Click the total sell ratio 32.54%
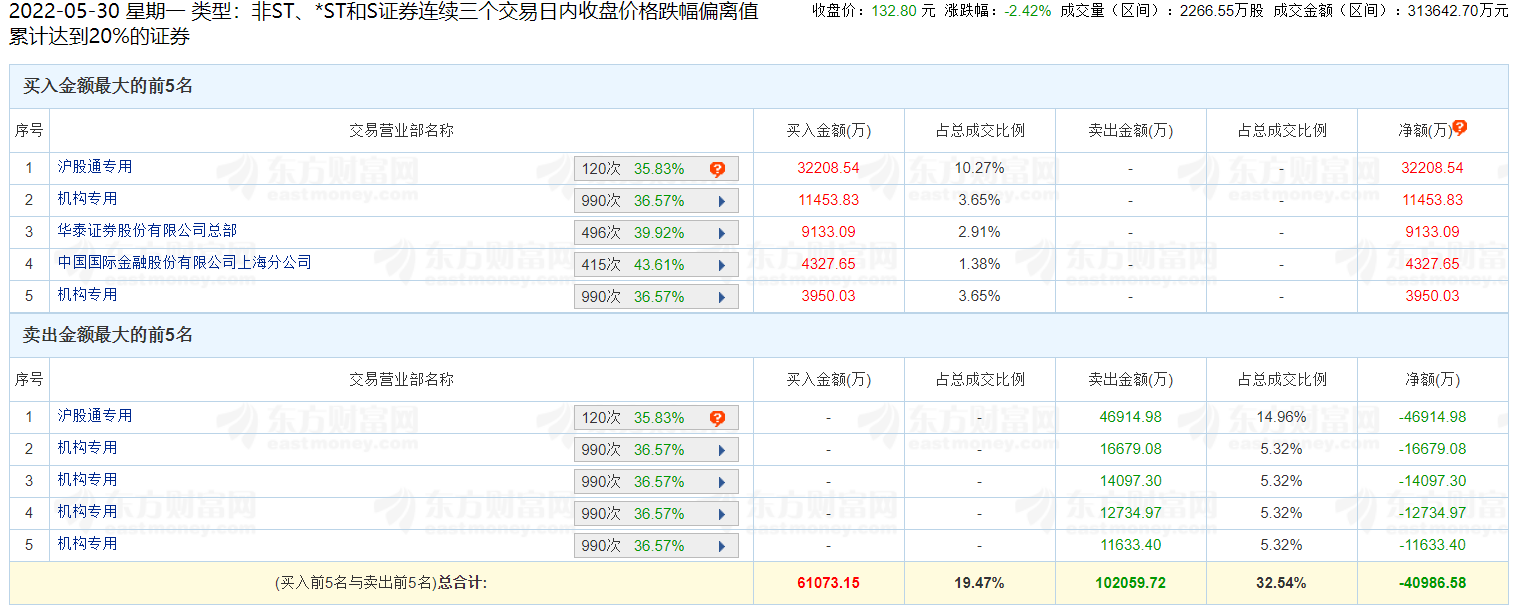The image size is (1517, 610). coord(1281,582)
